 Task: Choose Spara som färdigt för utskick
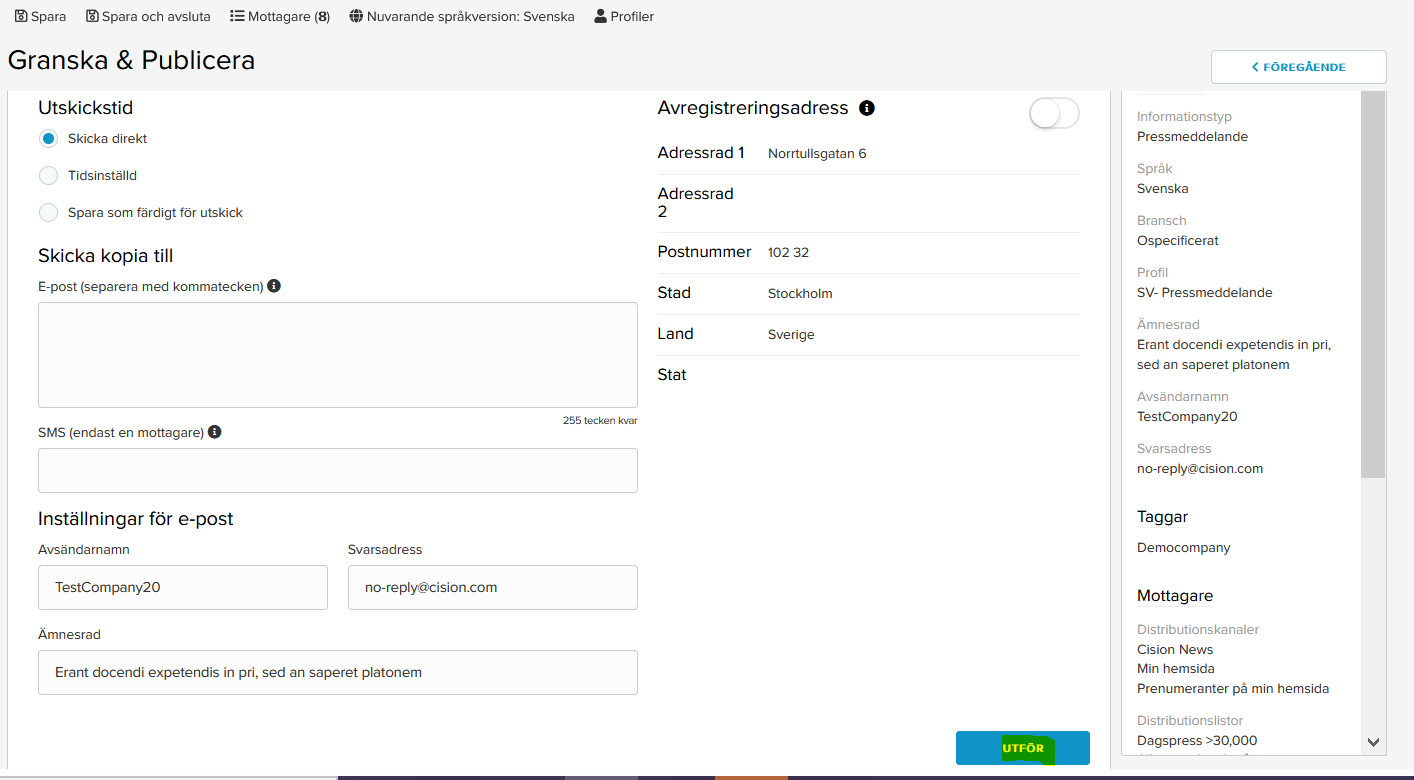click(48, 213)
